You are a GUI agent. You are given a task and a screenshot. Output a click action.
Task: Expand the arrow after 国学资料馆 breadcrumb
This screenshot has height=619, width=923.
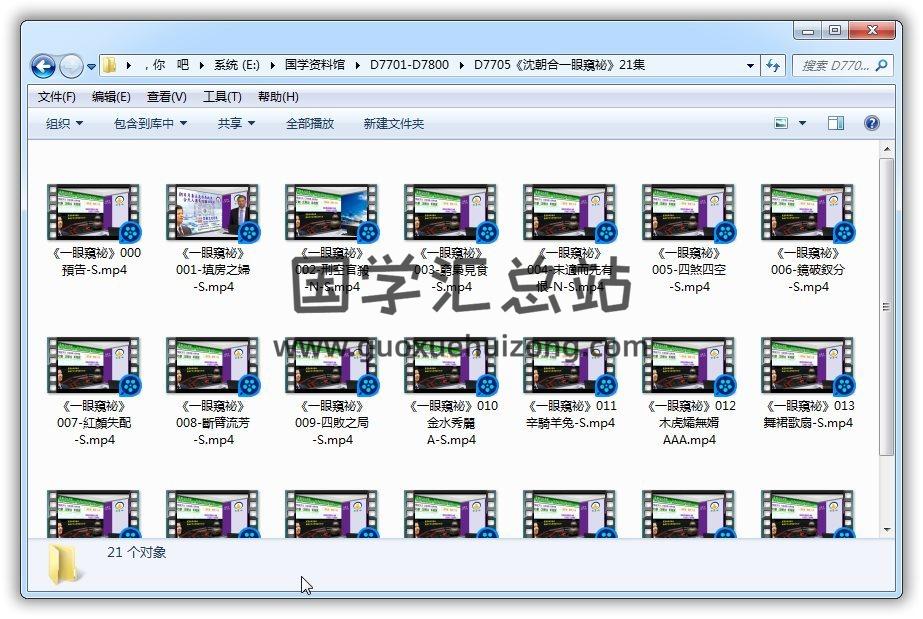click(357, 65)
